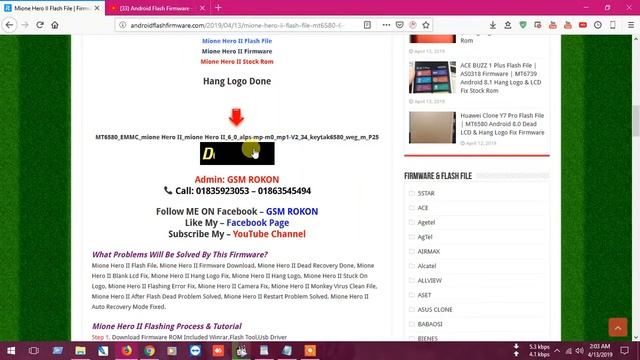Reload the current page
This screenshot has width=640, height=360.
(40, 25)
